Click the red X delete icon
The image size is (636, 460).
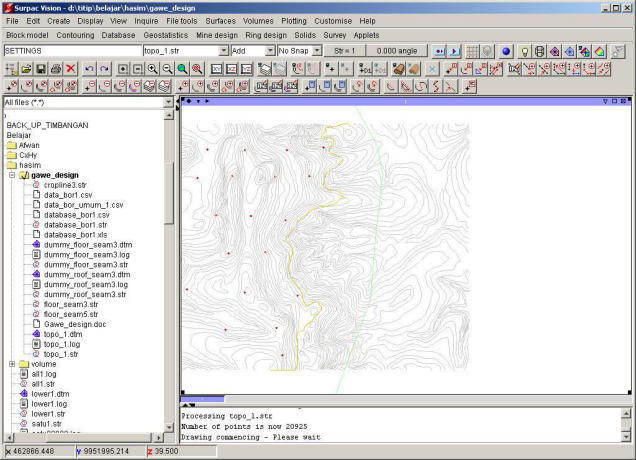pyautogui.click(x=70, y=68)
